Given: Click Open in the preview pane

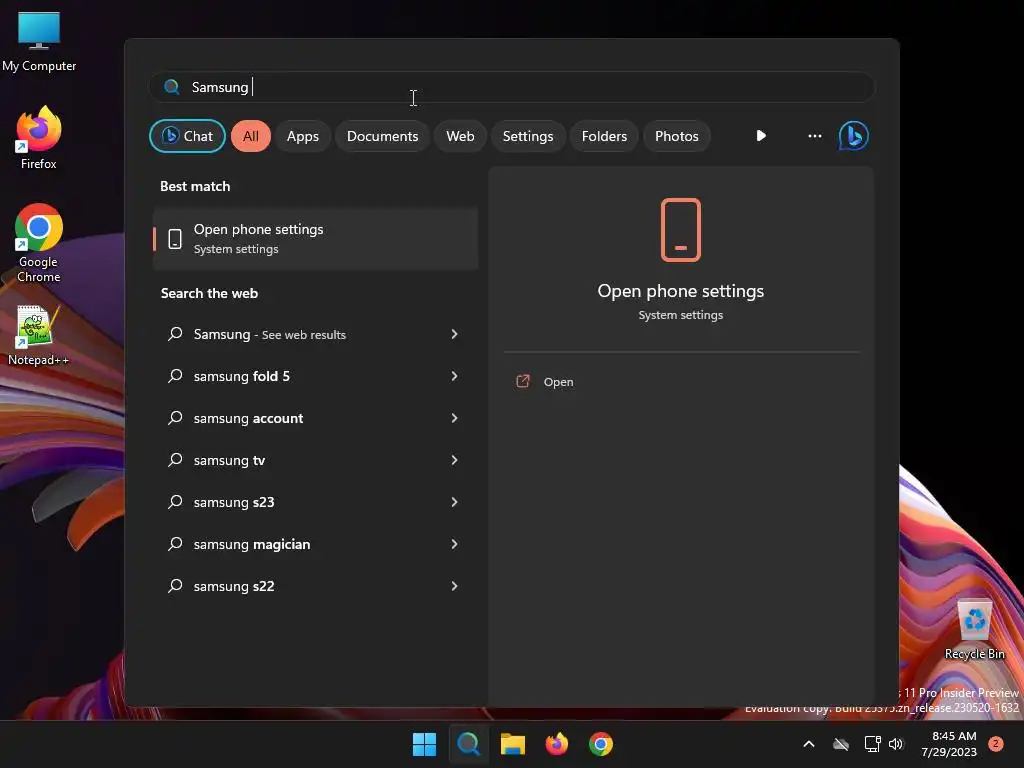Looking at the screenshot, I should pyautogui.click(x=558, y=382).
